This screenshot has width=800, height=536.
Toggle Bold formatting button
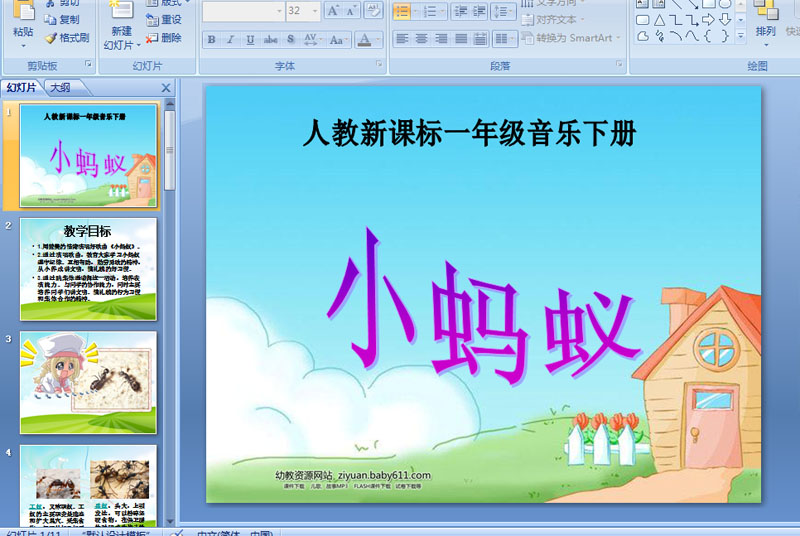[x=211, y=40]
